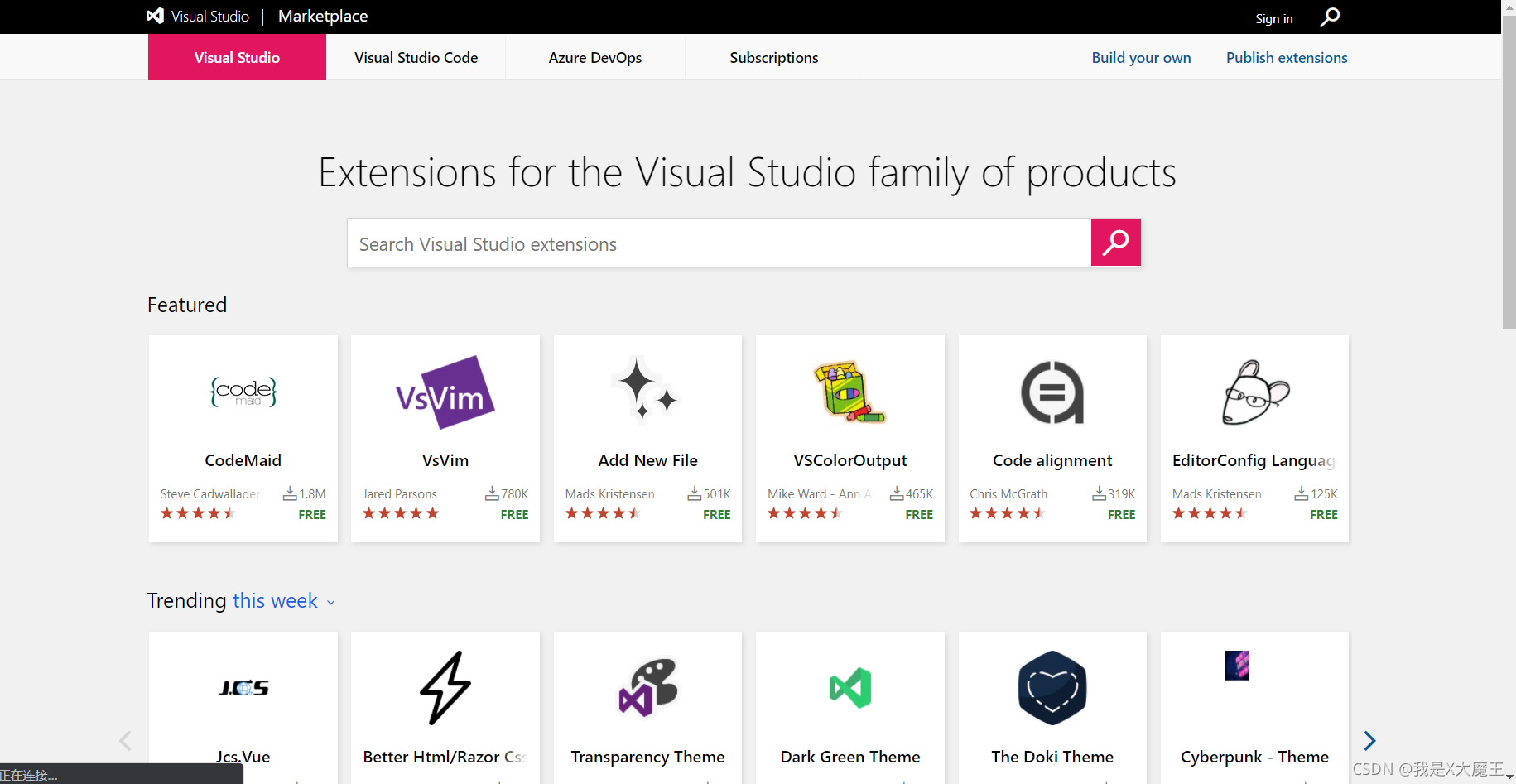Click the CodeMaid star rating
The height and width of the screenshot is (784, 1516).
[x=199, y=513]
